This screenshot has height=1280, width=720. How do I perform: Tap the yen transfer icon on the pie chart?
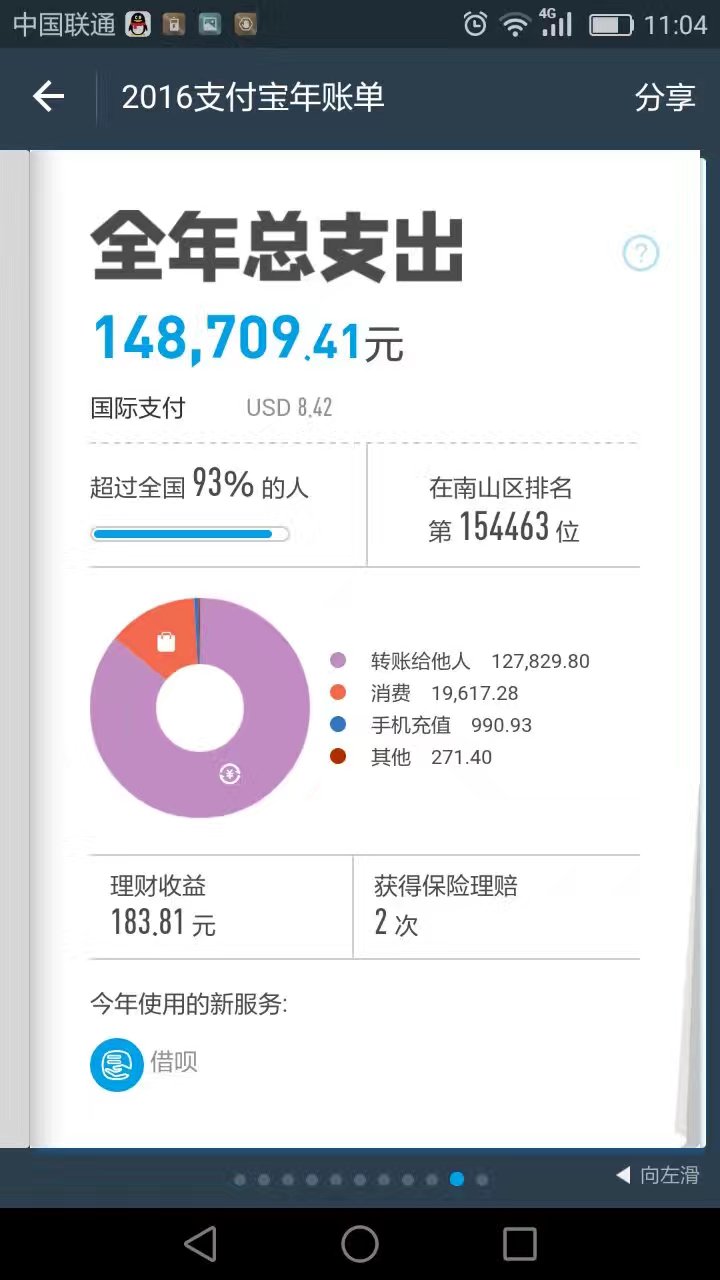pyautogui.click(x=230, y=773)
